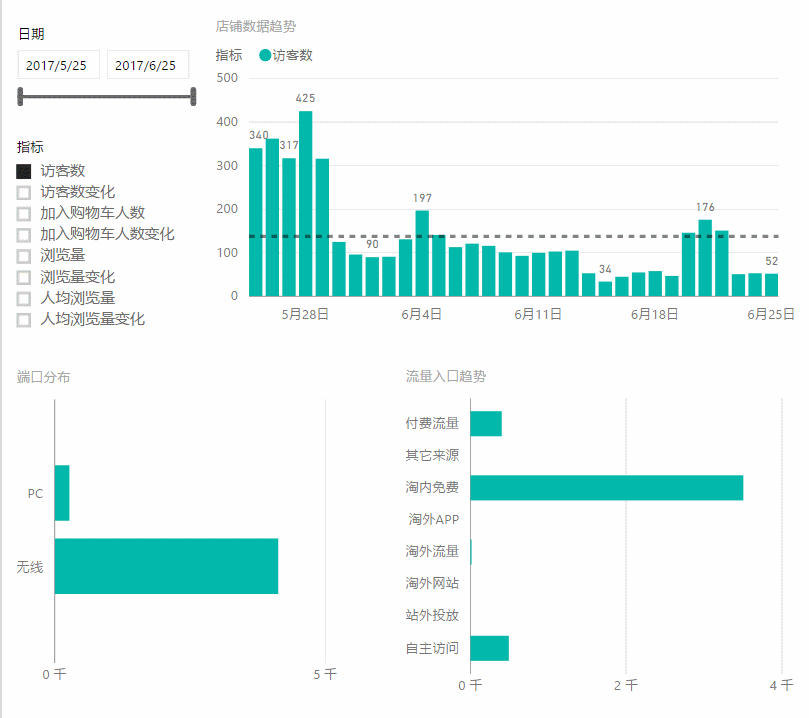Click the dashed average line in trend chart
Image resolution: width=809 pixels, height=718 pixels.
514,236
